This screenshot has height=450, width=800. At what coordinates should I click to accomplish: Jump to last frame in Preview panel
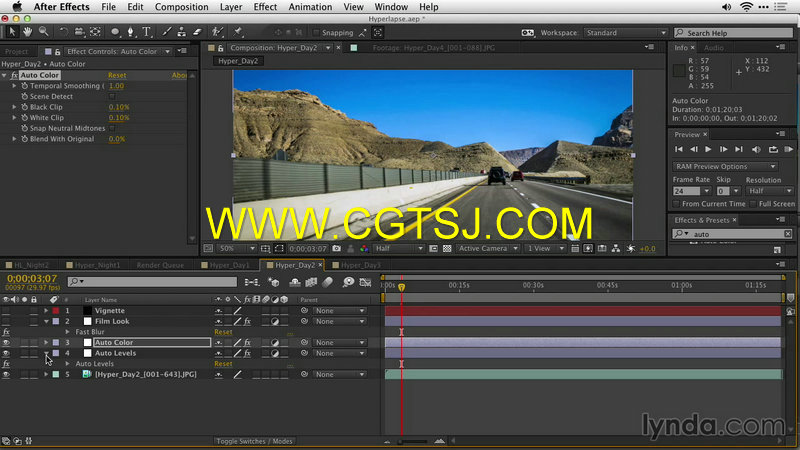pyautogui.click(x=739, y=149)
